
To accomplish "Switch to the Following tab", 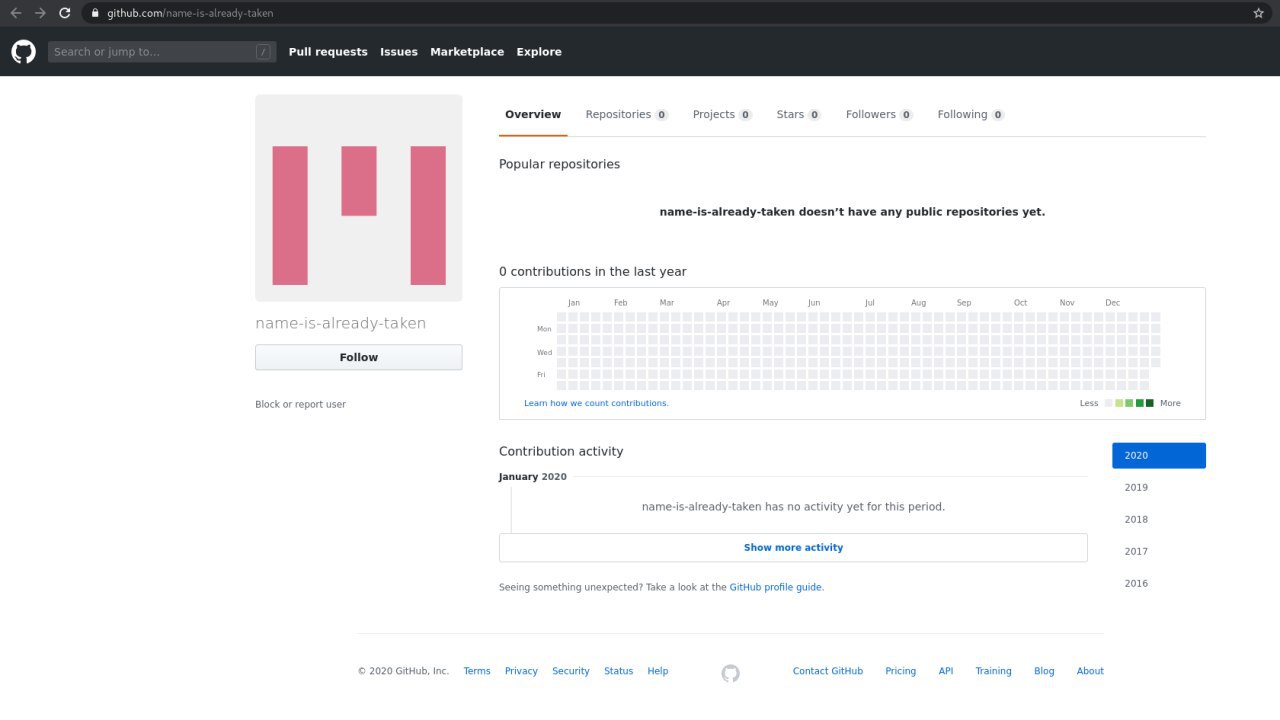I will pyautogui.click(x=971, y=115).
